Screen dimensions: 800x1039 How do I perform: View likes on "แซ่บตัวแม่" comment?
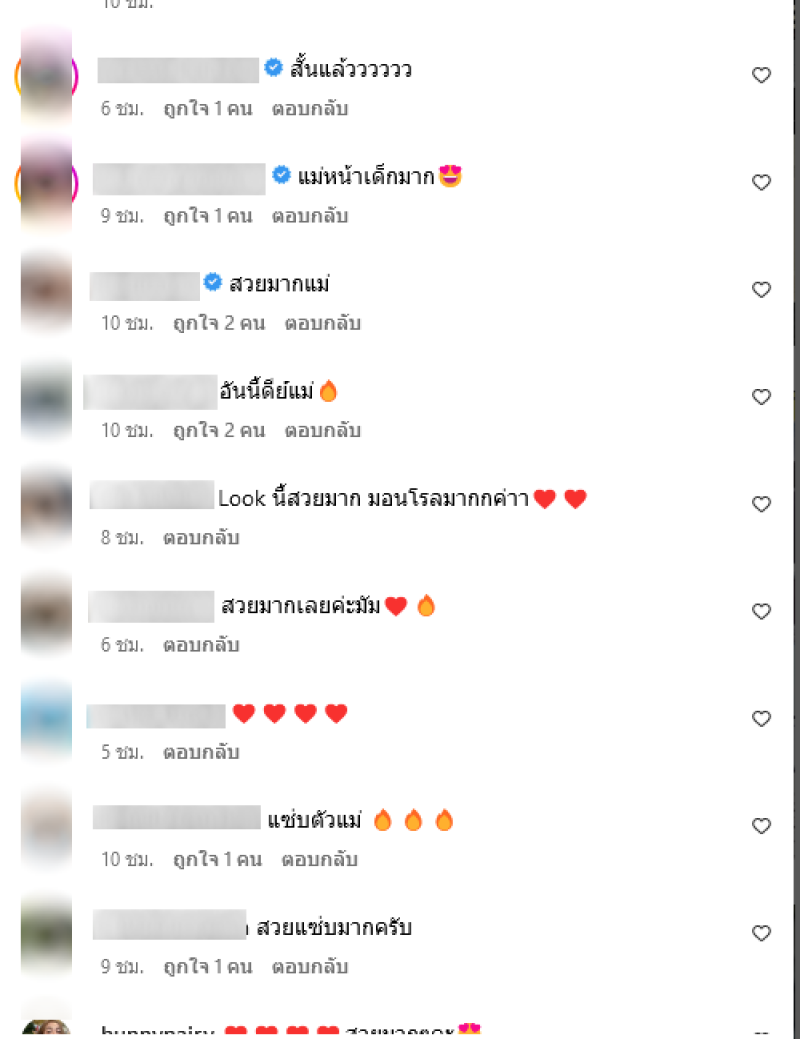pyautogui.click(x=217, y=860)
